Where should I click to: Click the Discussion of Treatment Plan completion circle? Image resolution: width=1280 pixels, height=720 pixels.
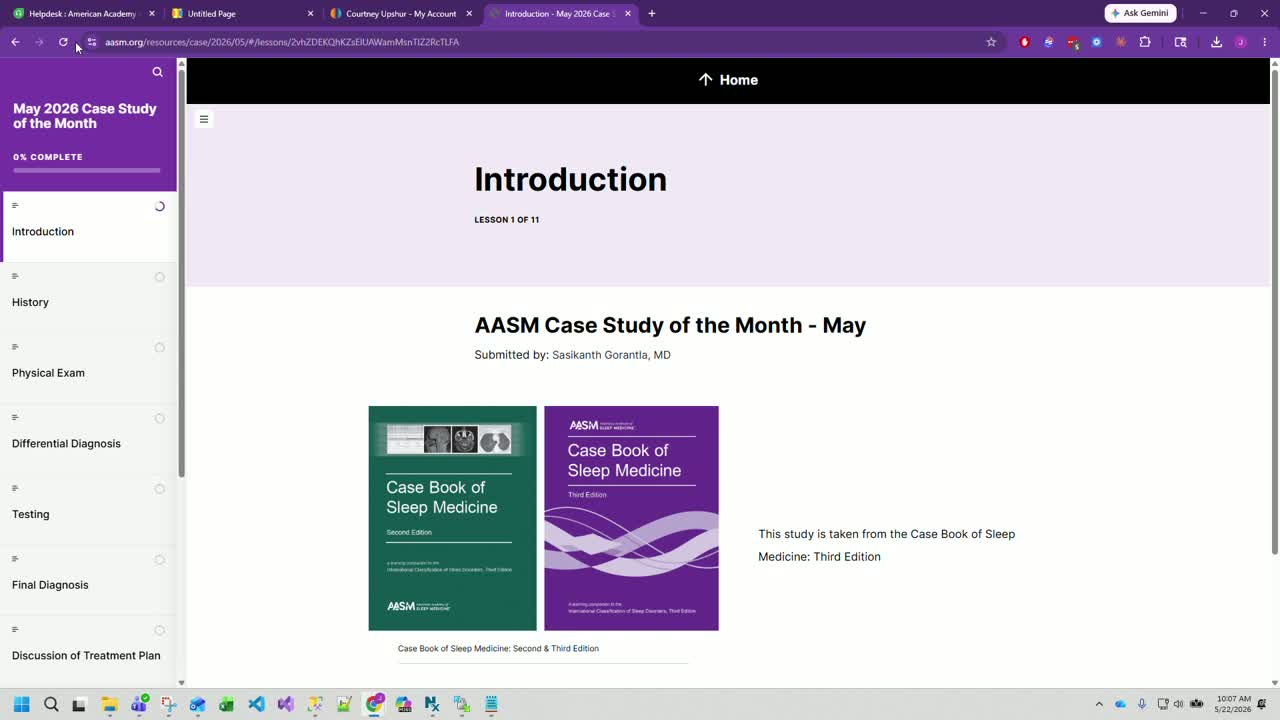[x=160, y=630]
